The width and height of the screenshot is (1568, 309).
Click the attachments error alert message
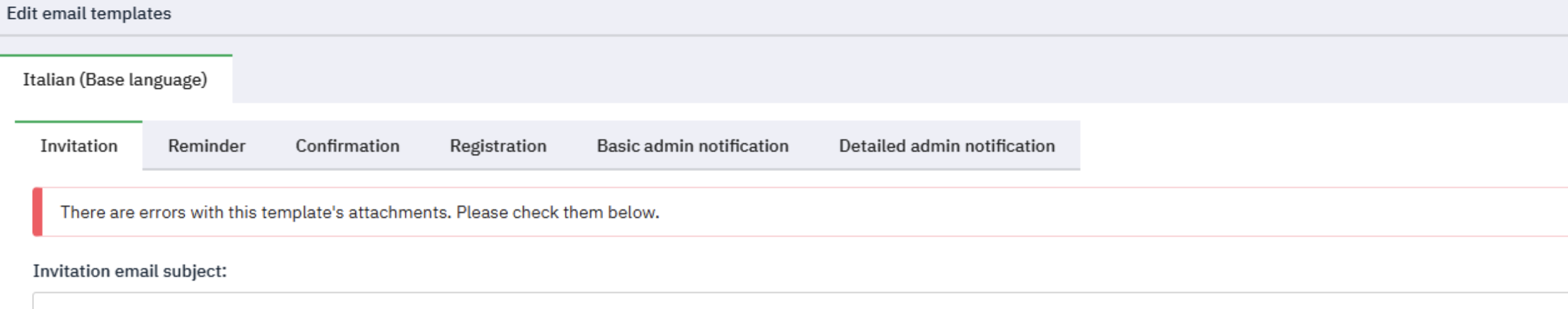[x=360, y=213]
